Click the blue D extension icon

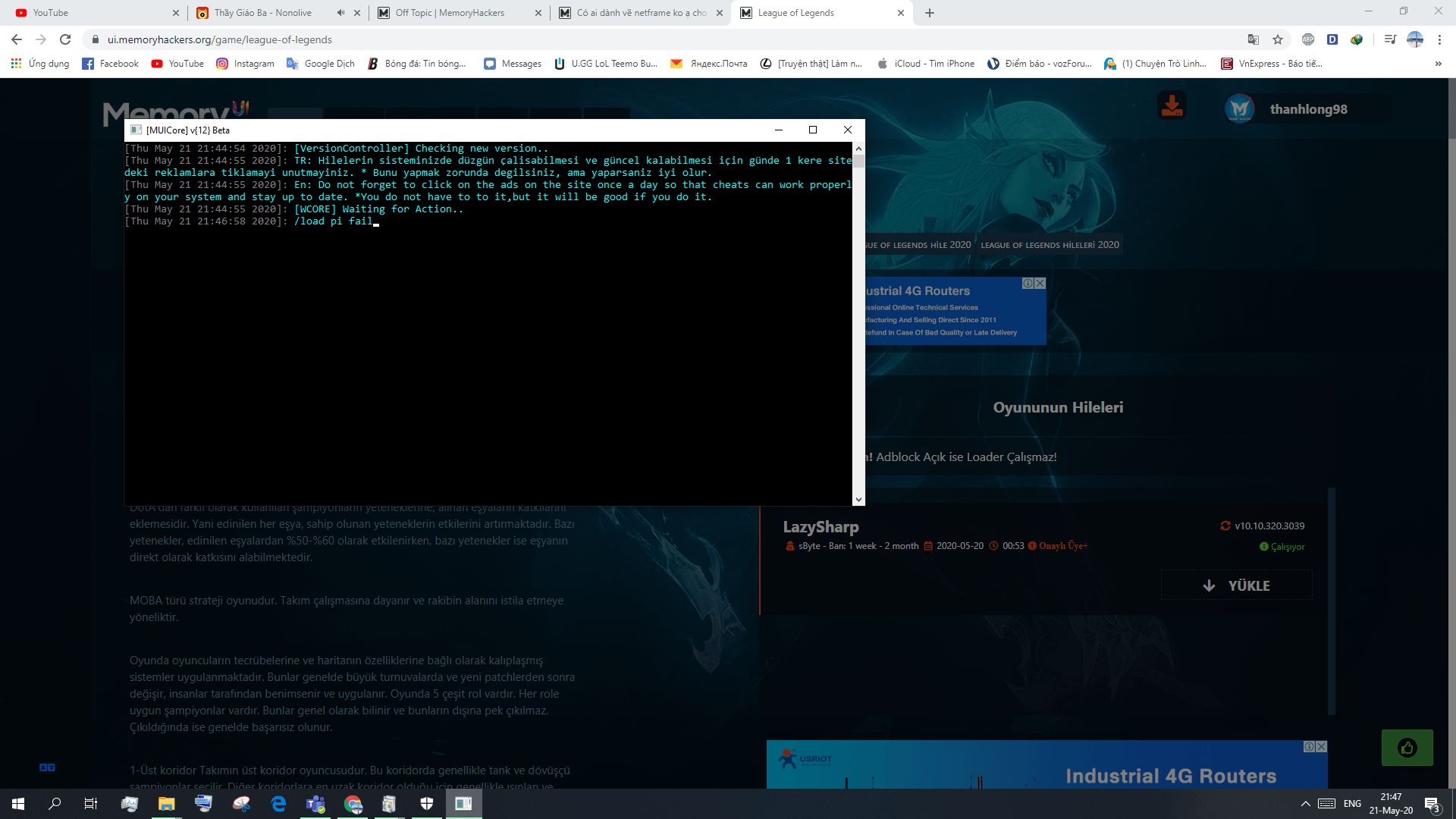pyautogui.click(x=1332, y=39)
